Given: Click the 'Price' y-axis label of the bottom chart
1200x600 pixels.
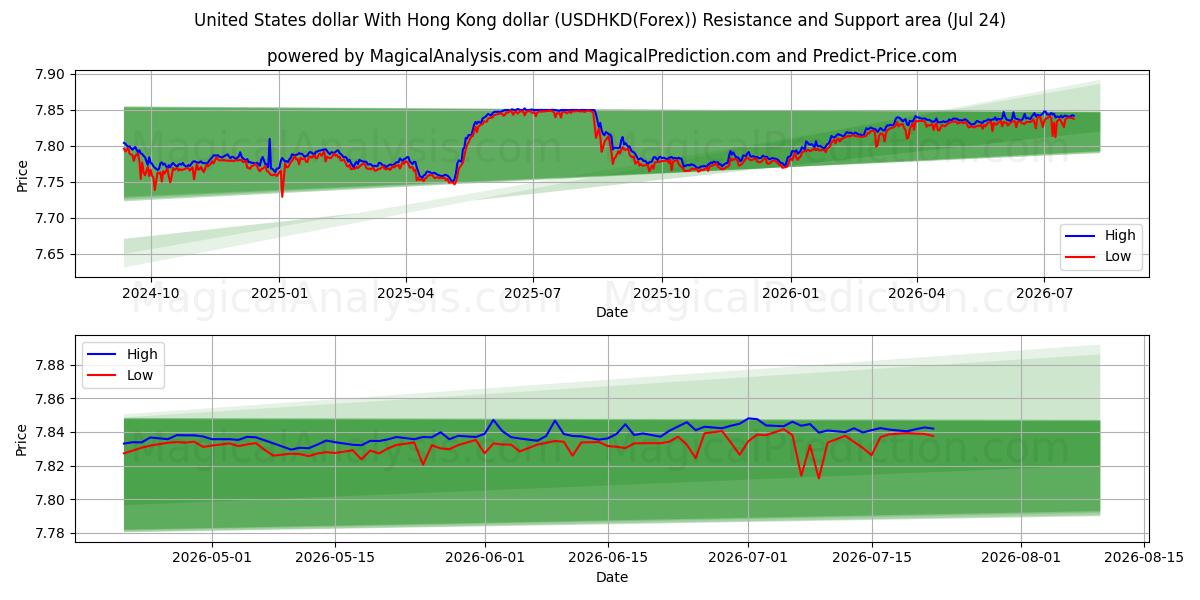Looking at the screenshot, I should tap(23, 439).
